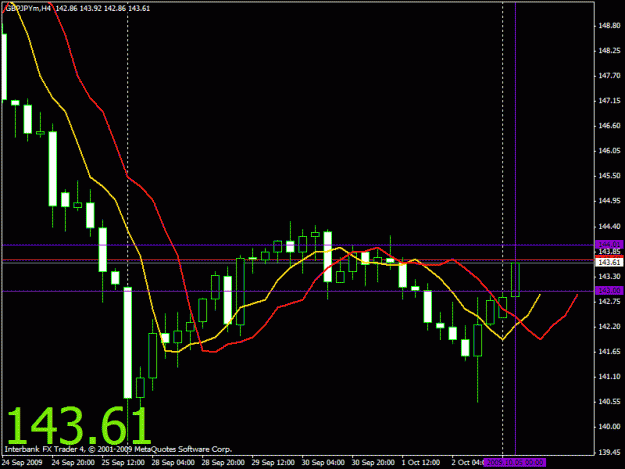Screen dimensions: 625x469
Task: Click the GBPJPYm,H4 symbol header text
Action: click(28, 8)
